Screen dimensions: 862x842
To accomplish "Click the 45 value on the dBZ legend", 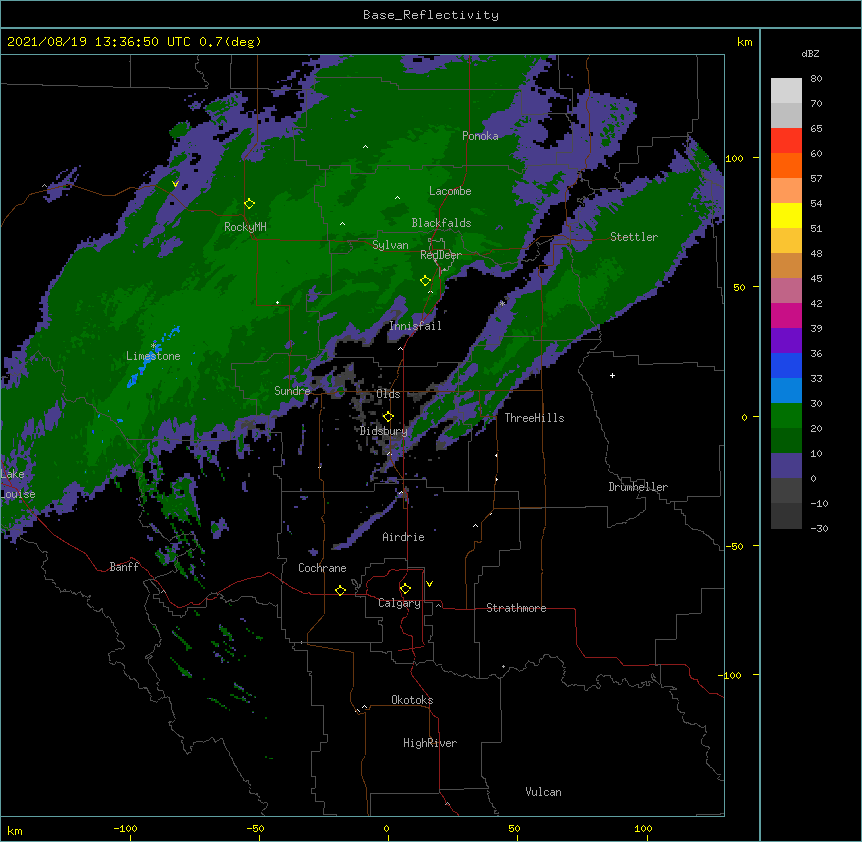I will [x=816, y=279].
